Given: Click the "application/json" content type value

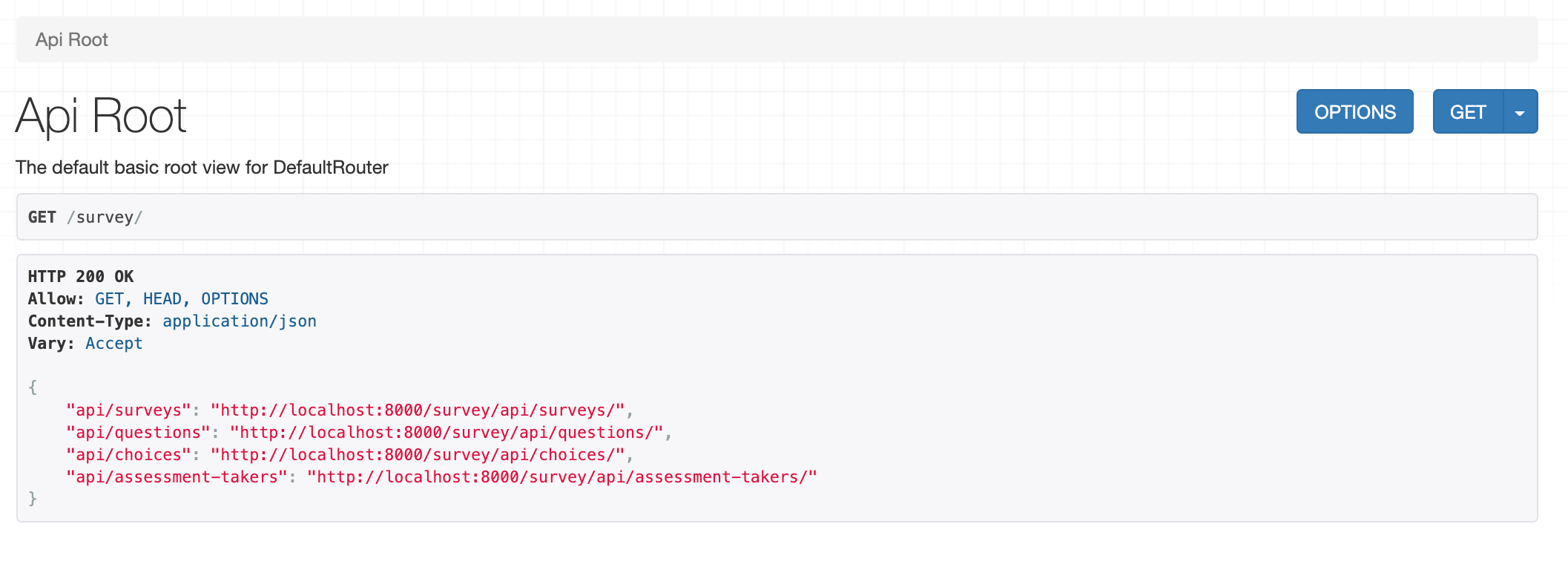Looking at the screenshot, I should pos(240,321).
